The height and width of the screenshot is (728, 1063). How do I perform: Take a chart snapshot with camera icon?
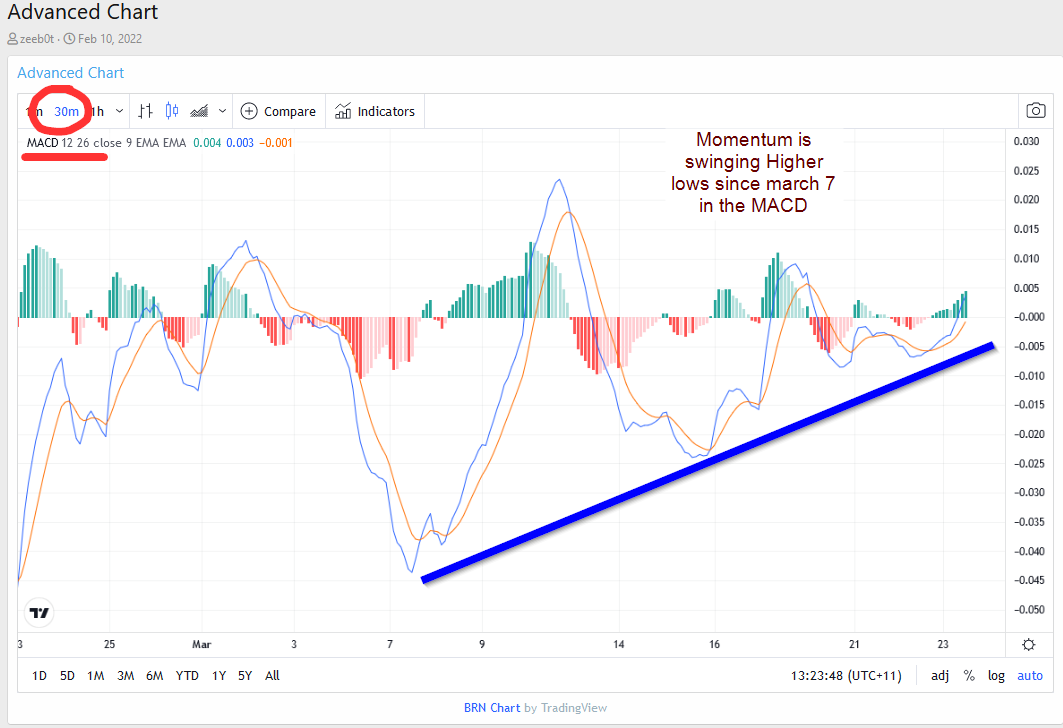click(x=1037, y=111)
